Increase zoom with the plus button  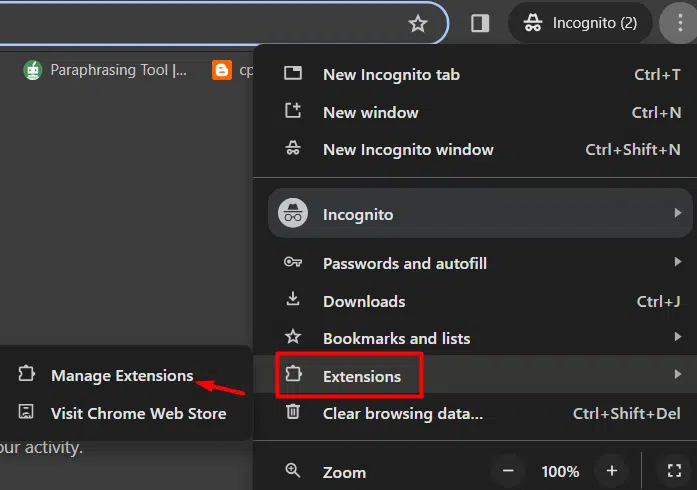[612, 471]
